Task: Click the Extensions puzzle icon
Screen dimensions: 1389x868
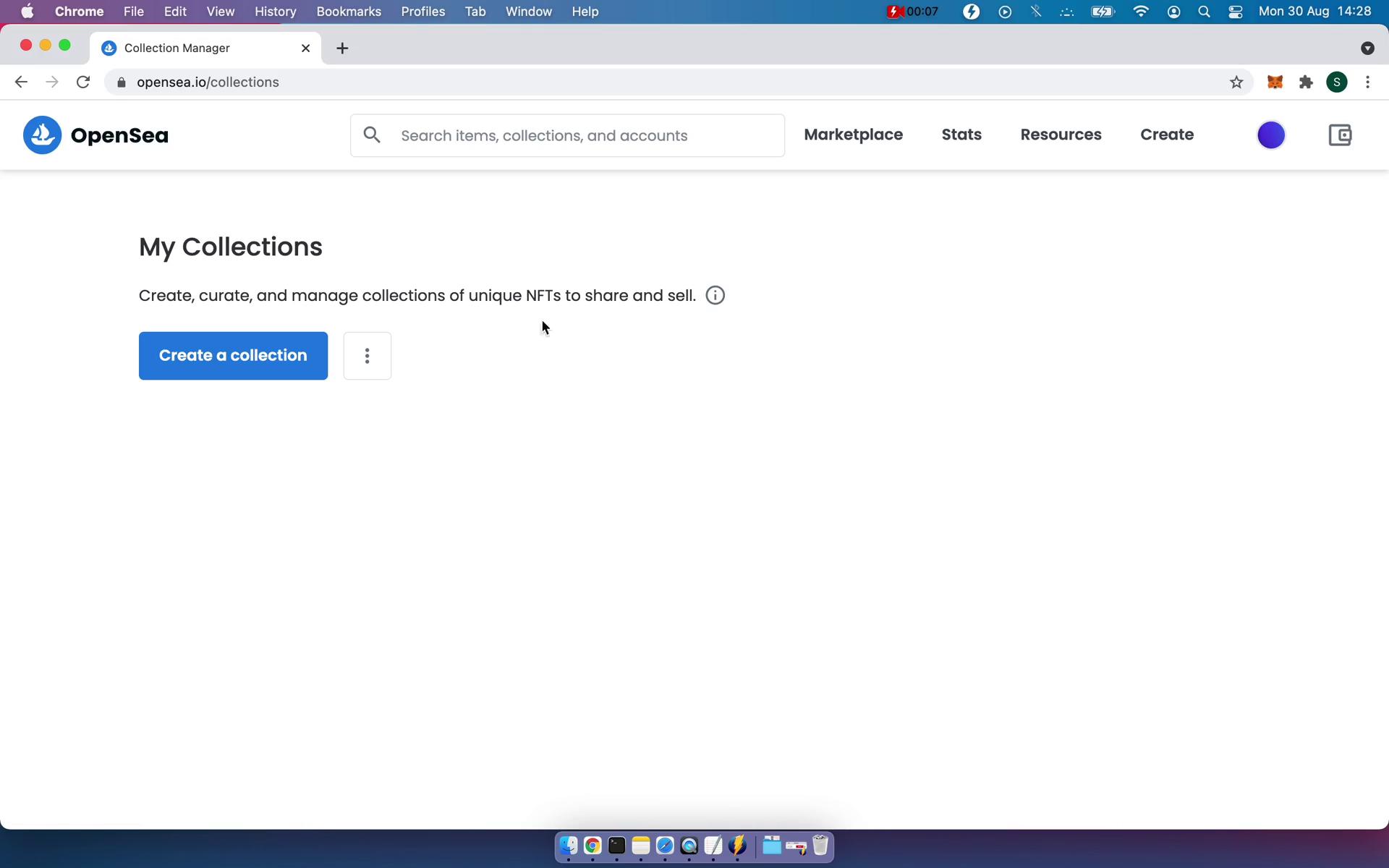Action: coord(1306,82)
